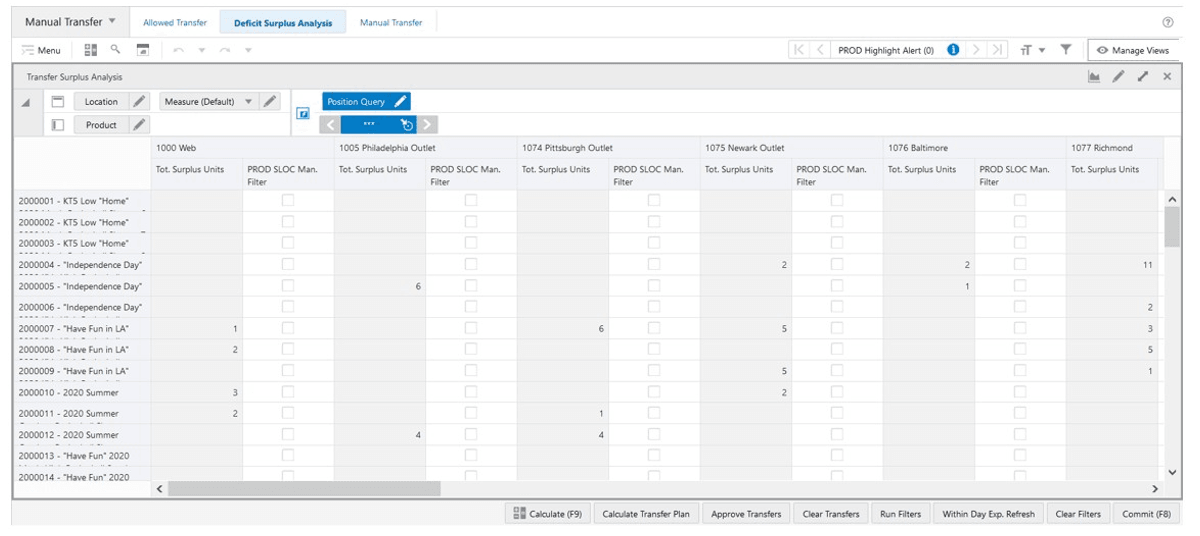Edit the Position Query with pencil icon
This screenshot has height=536, width=1200.
click(400, 101)
